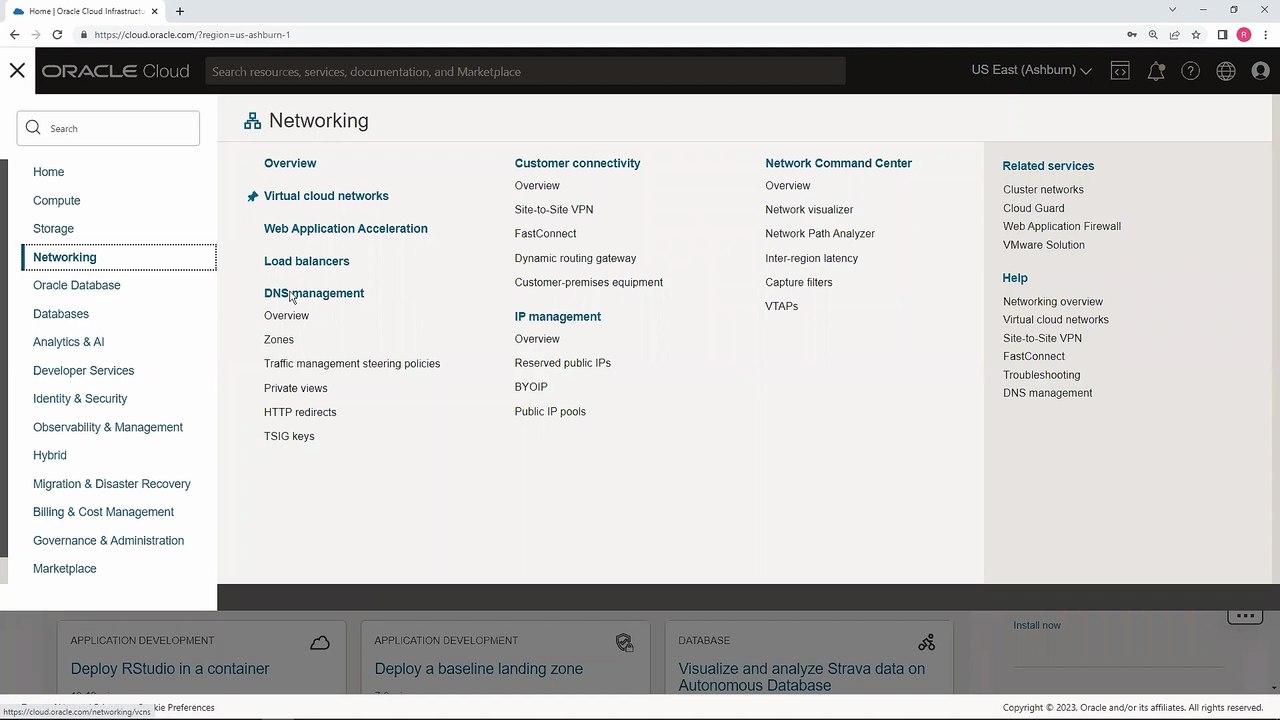Open Cloud Guard under Related services

pos(1033,208)
